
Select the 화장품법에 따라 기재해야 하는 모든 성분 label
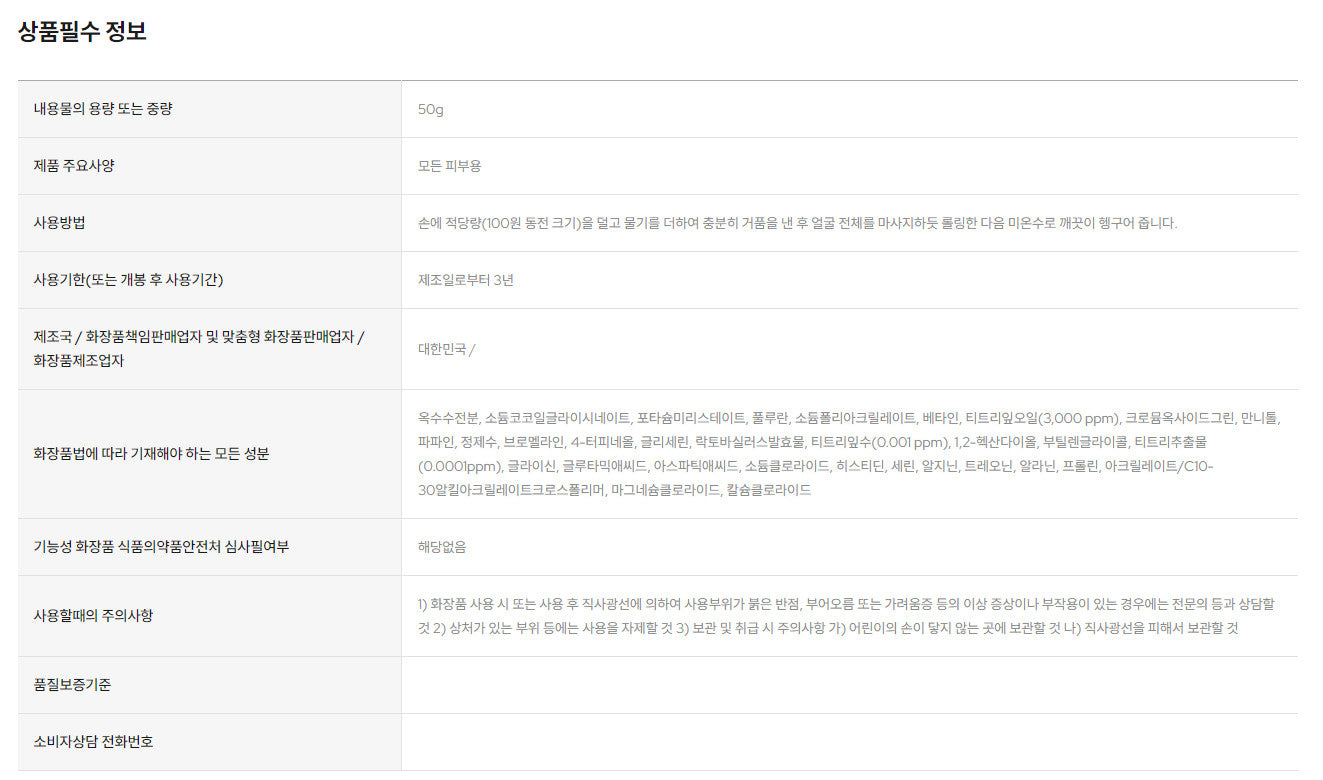[x=151, y=454]
